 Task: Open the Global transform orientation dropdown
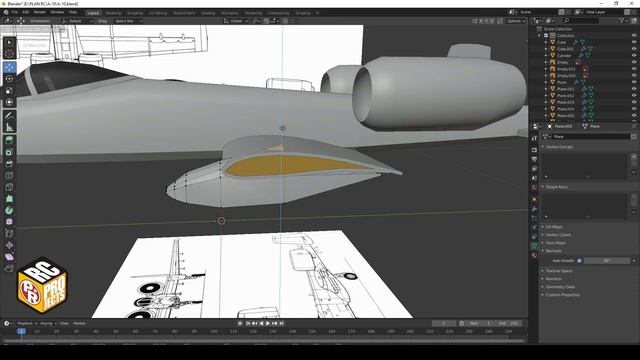[236, 21]
